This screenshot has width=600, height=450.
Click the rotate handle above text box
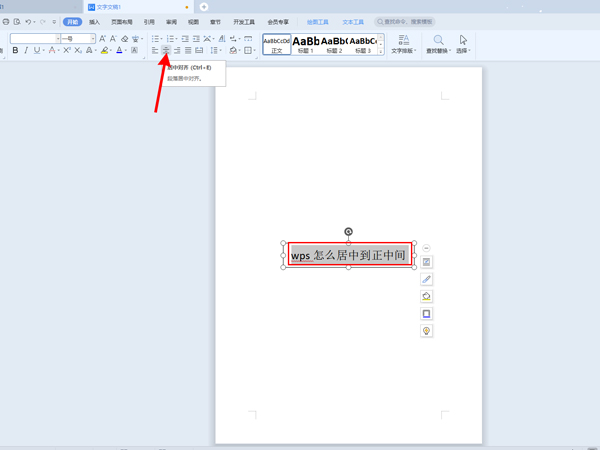(348, 232)
